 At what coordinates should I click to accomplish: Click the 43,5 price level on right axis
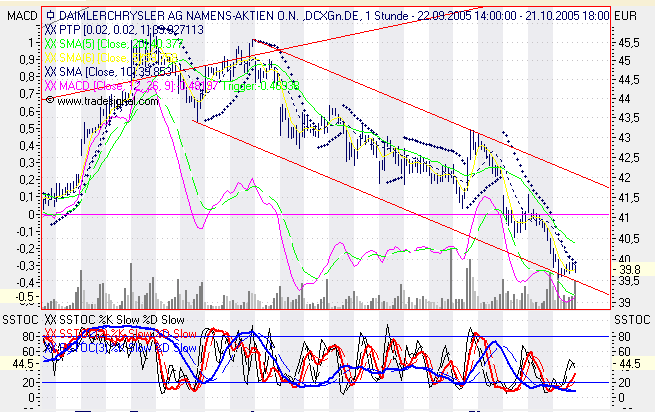(x=629, y=118)
